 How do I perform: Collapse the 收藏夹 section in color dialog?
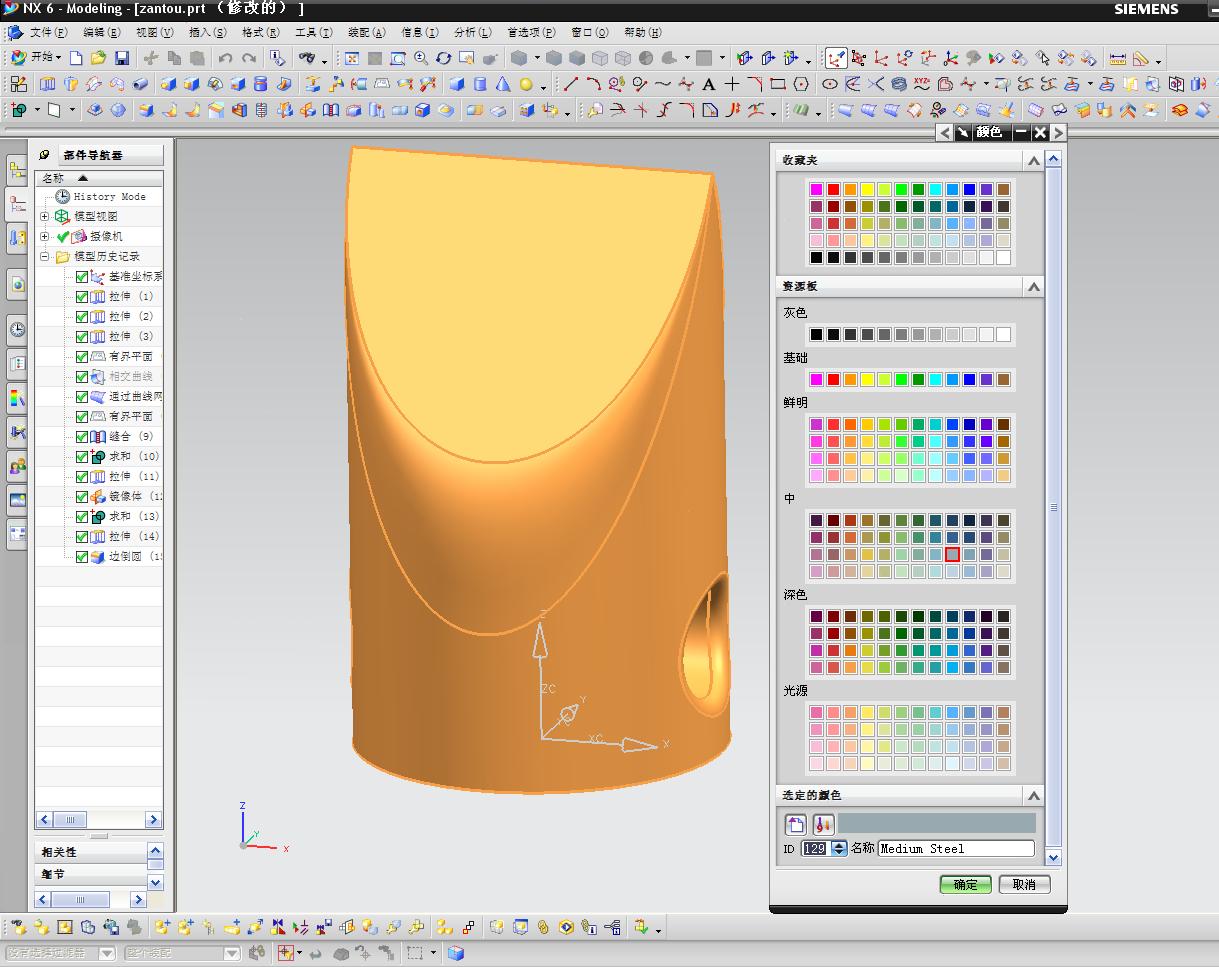tap(1033, 160)
